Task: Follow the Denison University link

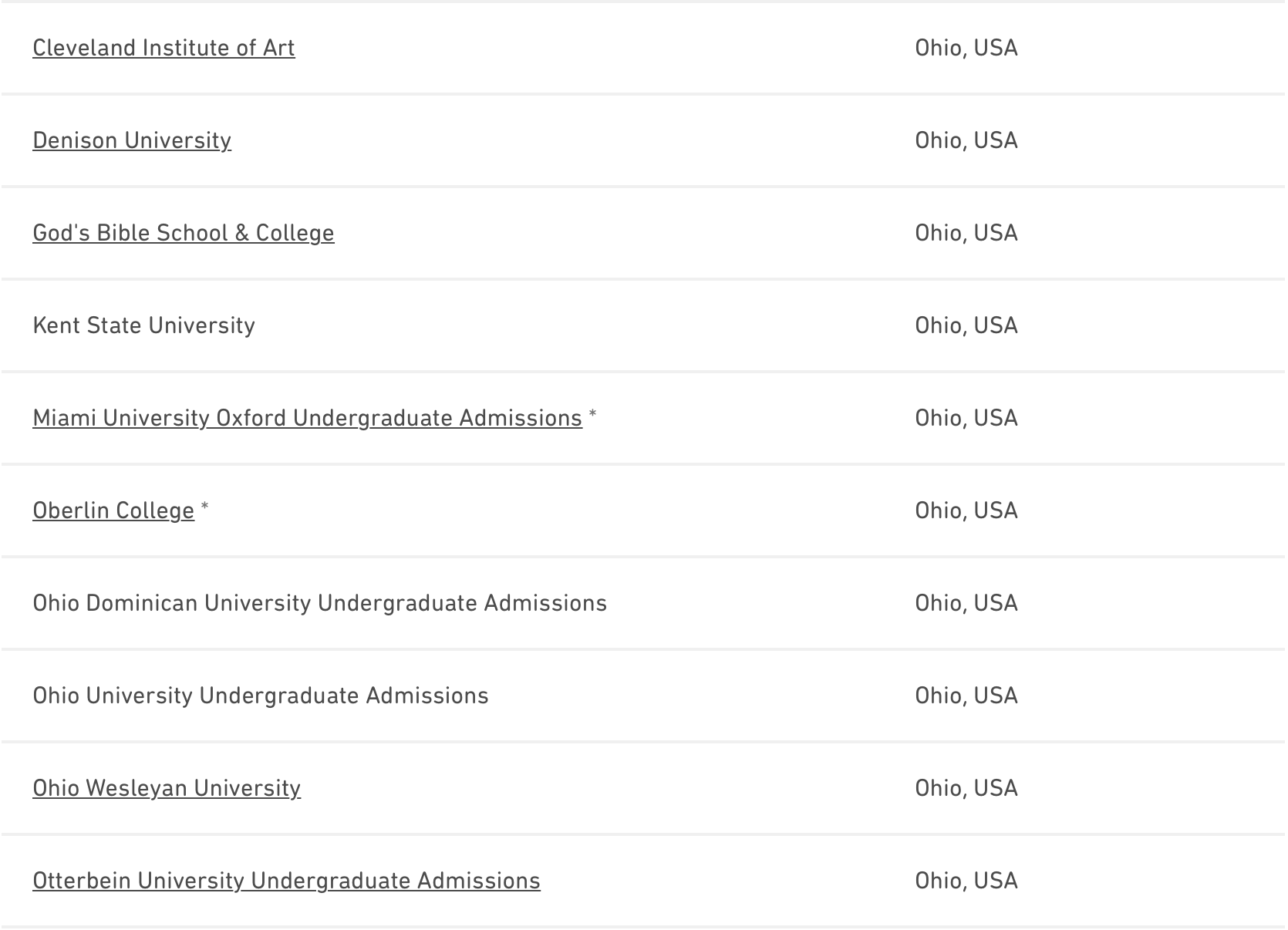Action: 132,140
